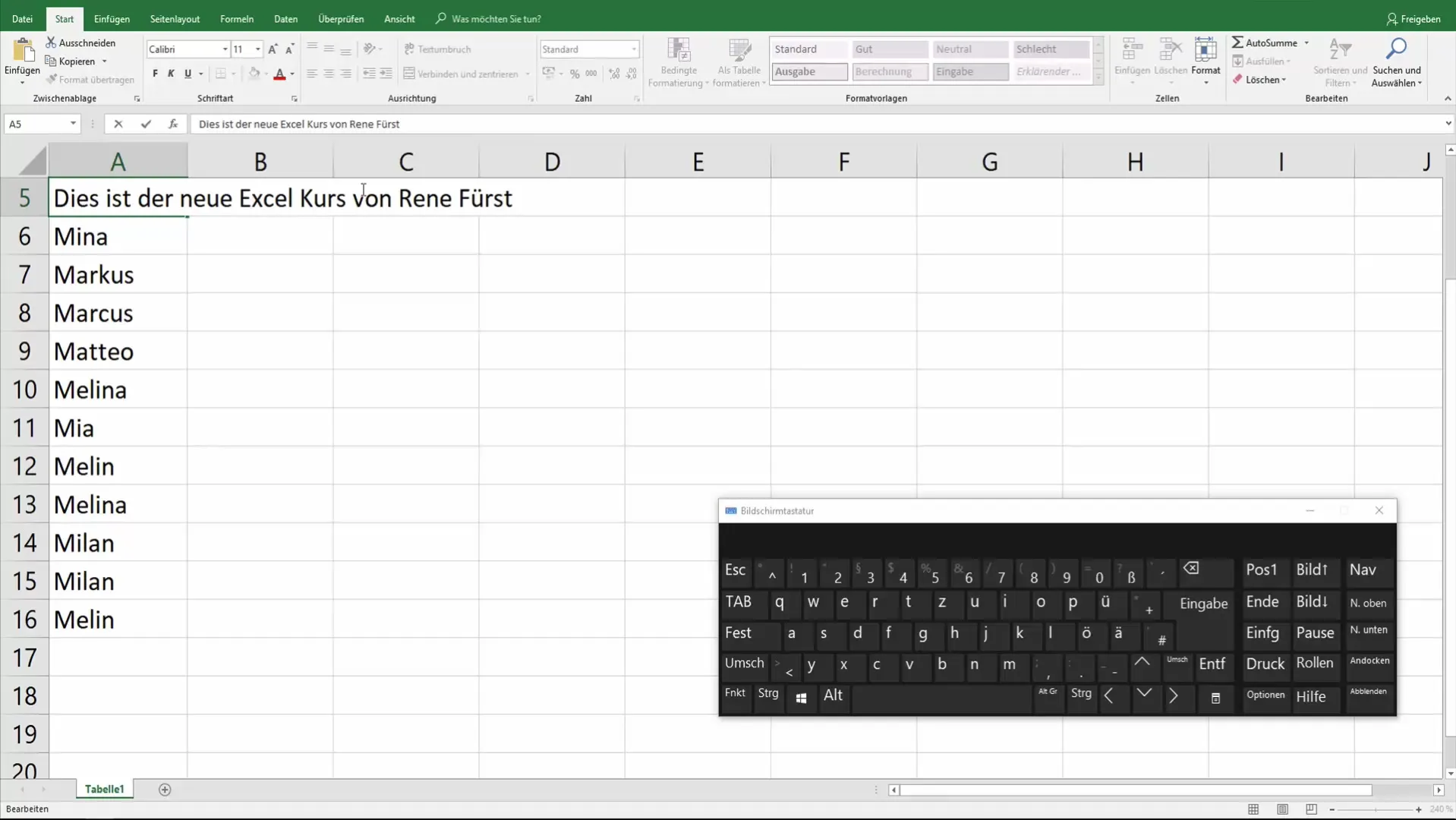Click the font color A icon
1456x820 pixels.
click(x=279, y=74)
